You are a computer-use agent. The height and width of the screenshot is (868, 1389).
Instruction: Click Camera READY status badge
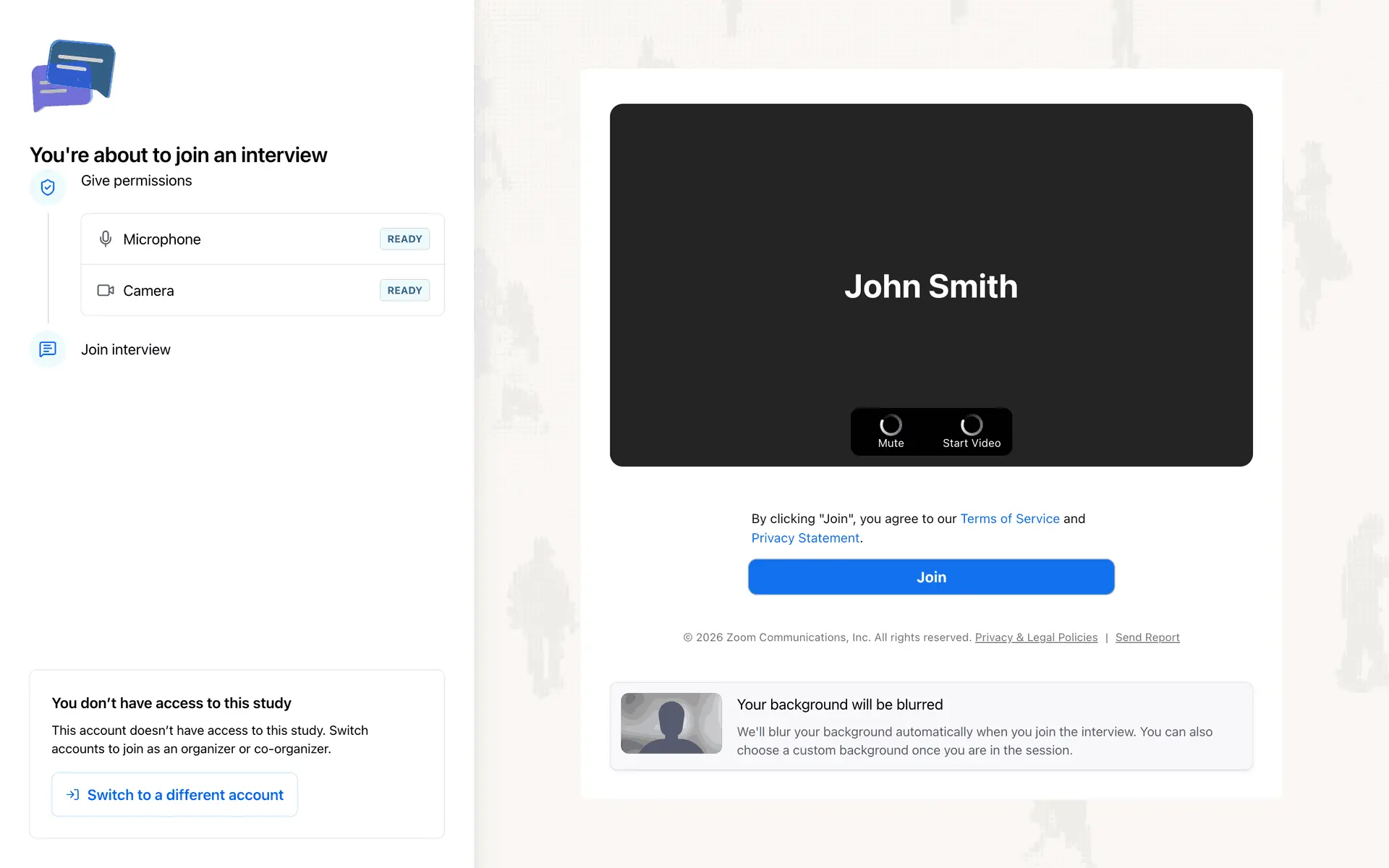(x=404, y=290)
